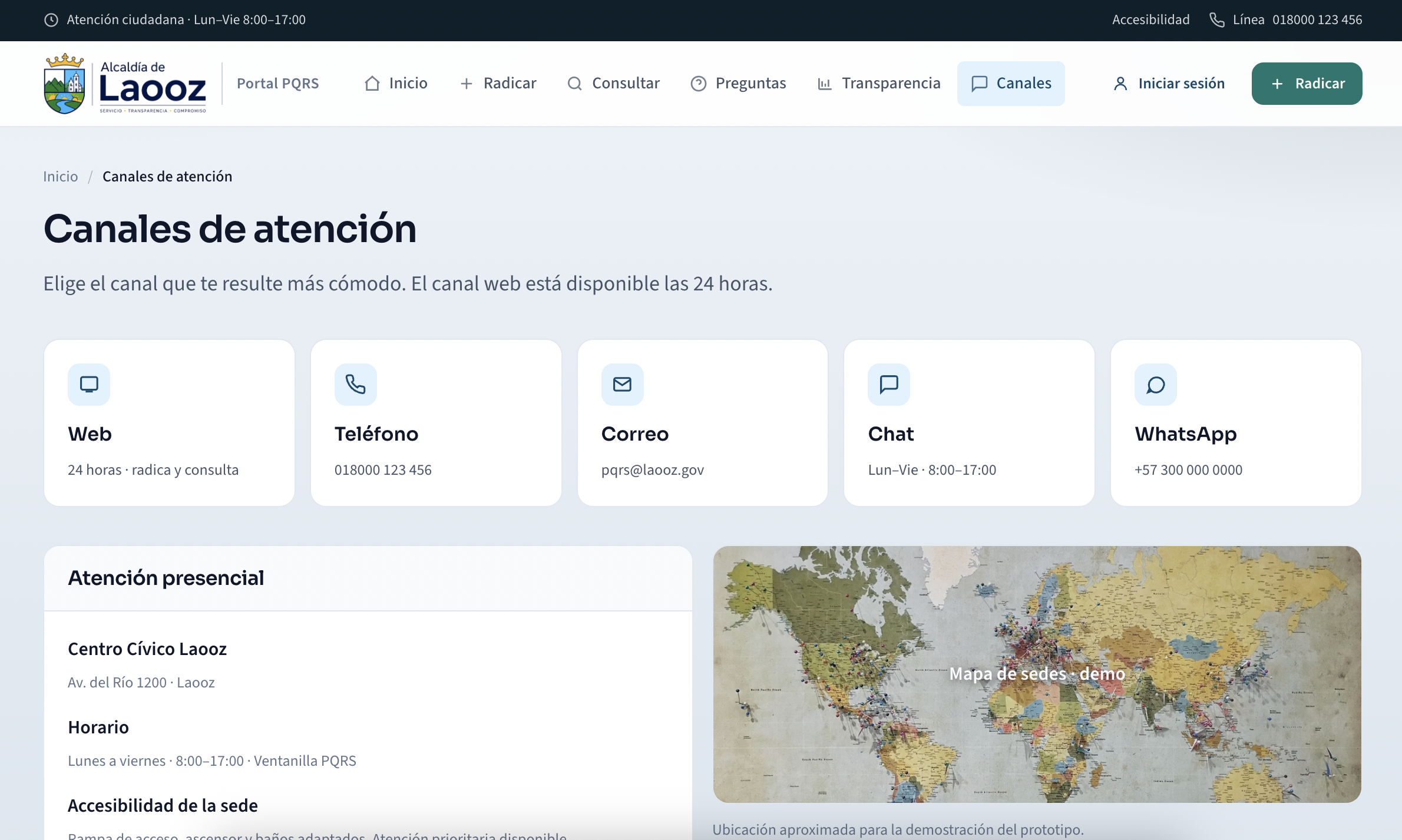Open the Inicio navigation item
The width and height of the screenshot is (1402, 840).
(396, 84)
